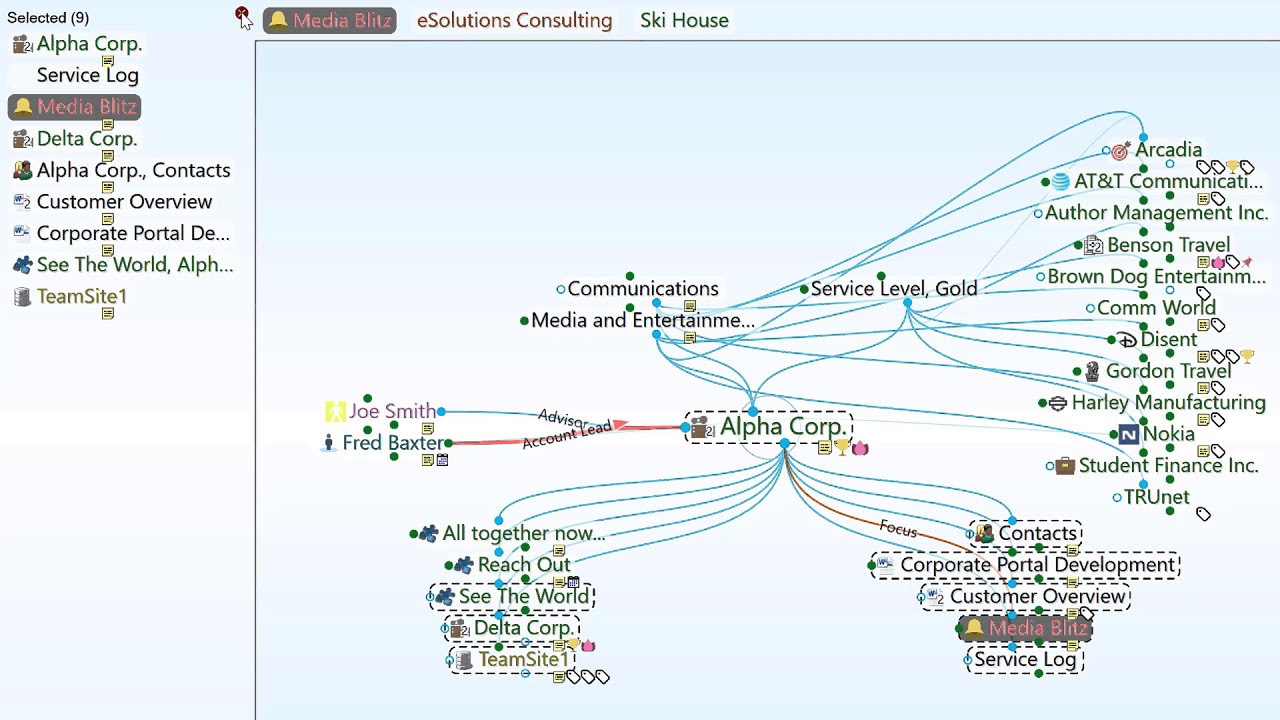Click the Comm World thought
The height and width of the screenshot is (720, 1280).
pos(1156,308)
